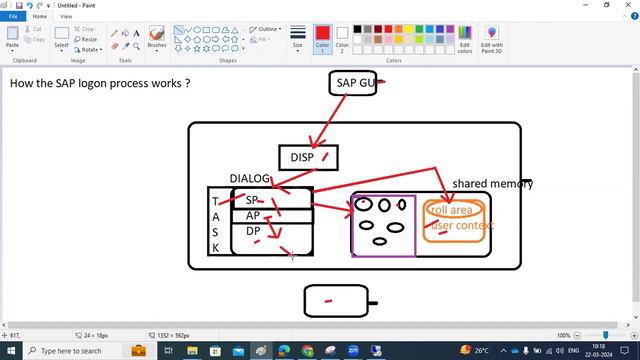Screen dimensions: 640x360
Task: Activate Color 2 selector
Action: (342, 40)
